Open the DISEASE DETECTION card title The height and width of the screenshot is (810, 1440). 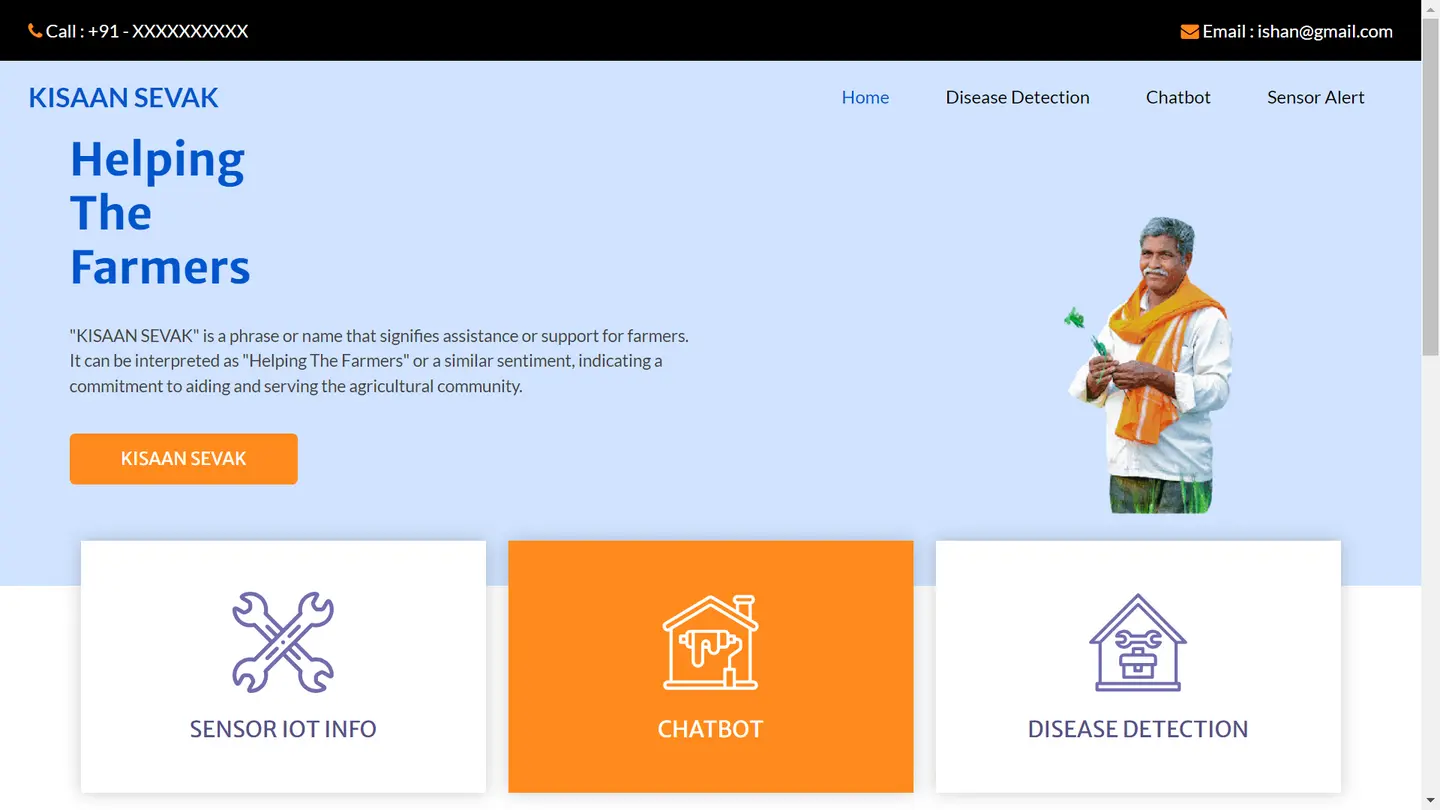click(1138, 729)
